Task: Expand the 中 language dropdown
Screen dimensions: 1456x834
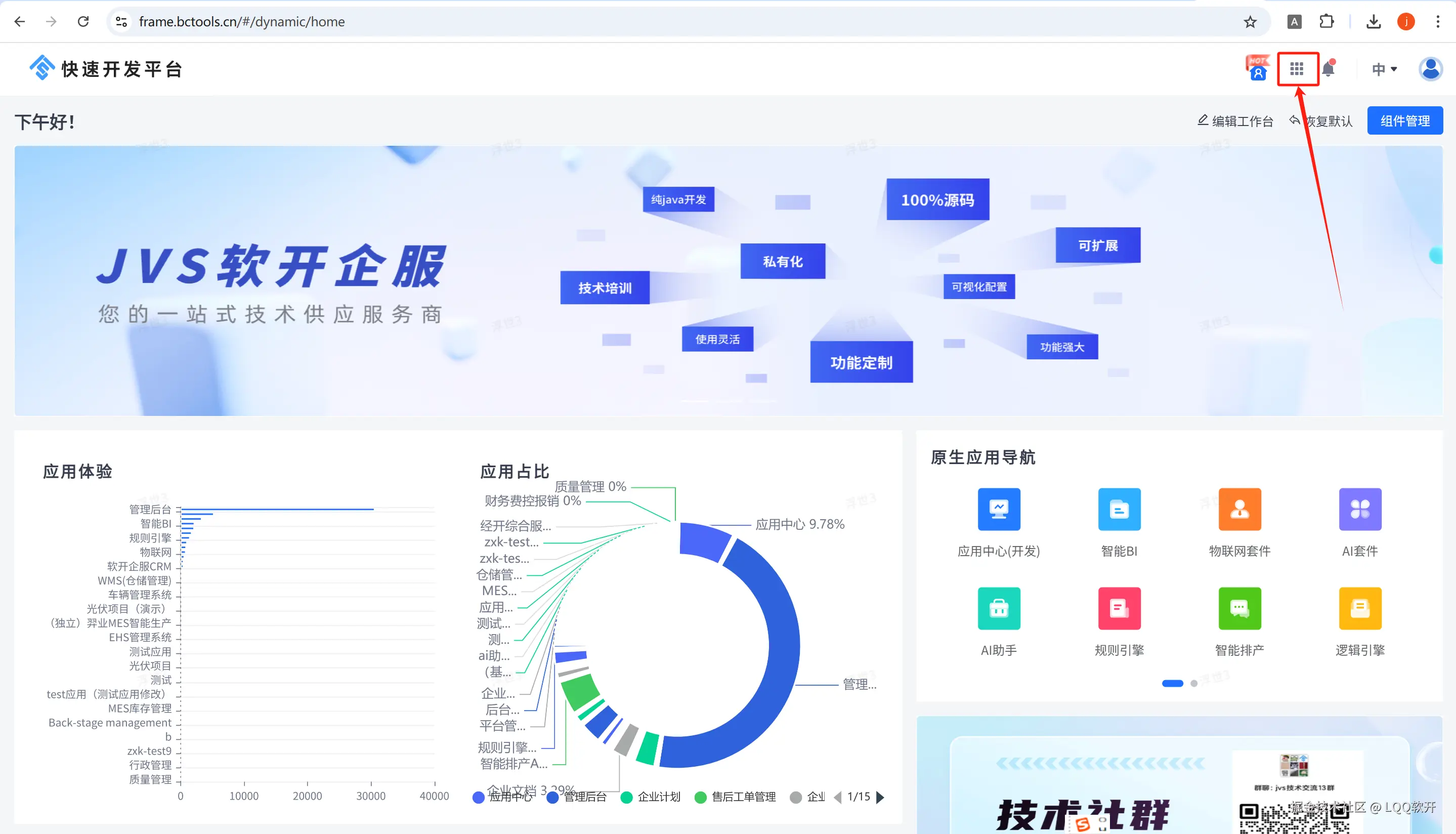Action: pyautogui.click(x=1384, y=69)
